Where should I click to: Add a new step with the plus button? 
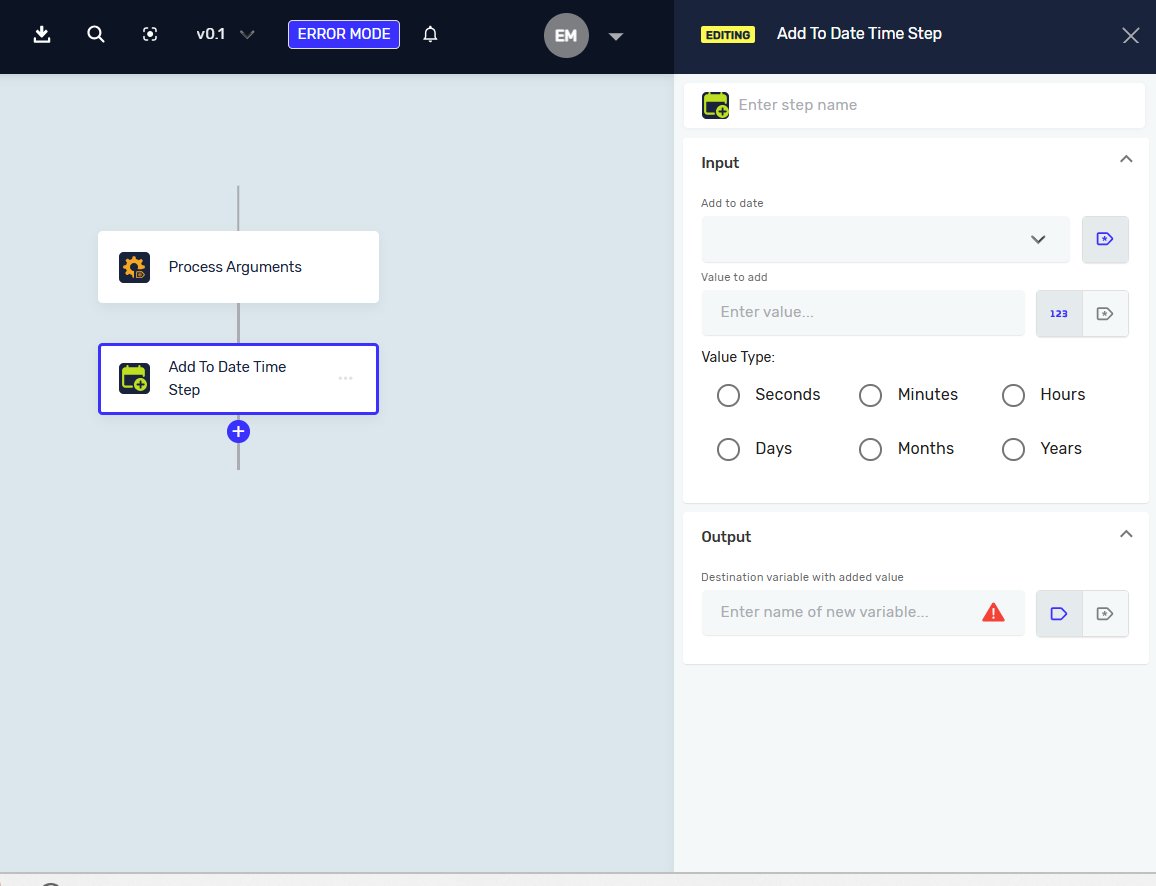[238, 431]
